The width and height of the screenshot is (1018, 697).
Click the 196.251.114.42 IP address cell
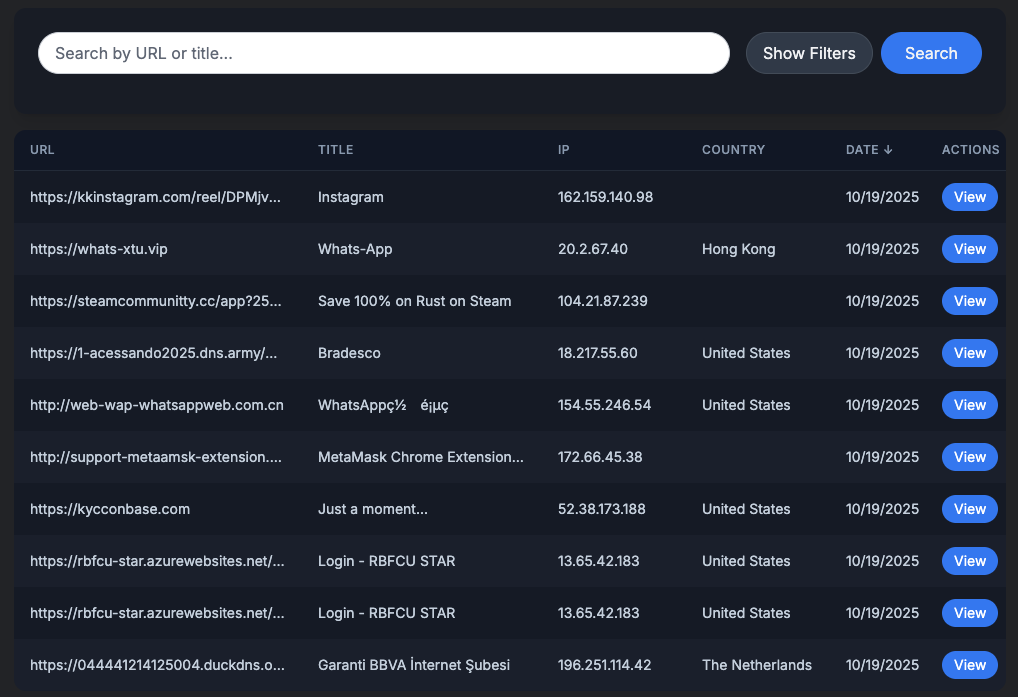[604, 665]
